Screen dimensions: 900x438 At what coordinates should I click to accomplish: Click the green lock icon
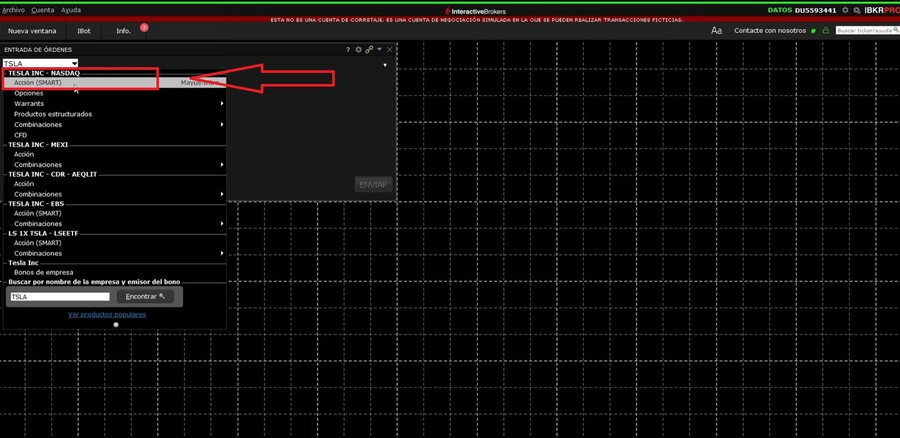(x=825, y=30)
